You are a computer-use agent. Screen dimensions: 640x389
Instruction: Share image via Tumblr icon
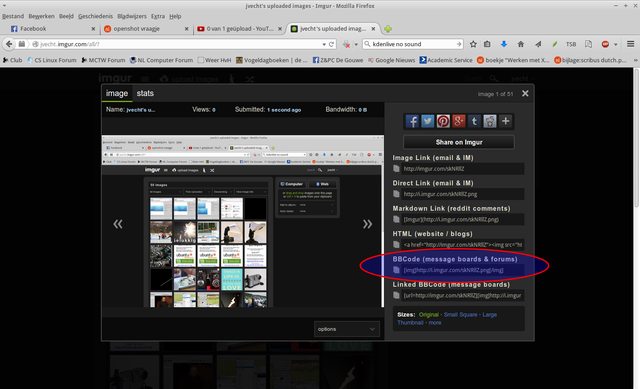(474, 121)
